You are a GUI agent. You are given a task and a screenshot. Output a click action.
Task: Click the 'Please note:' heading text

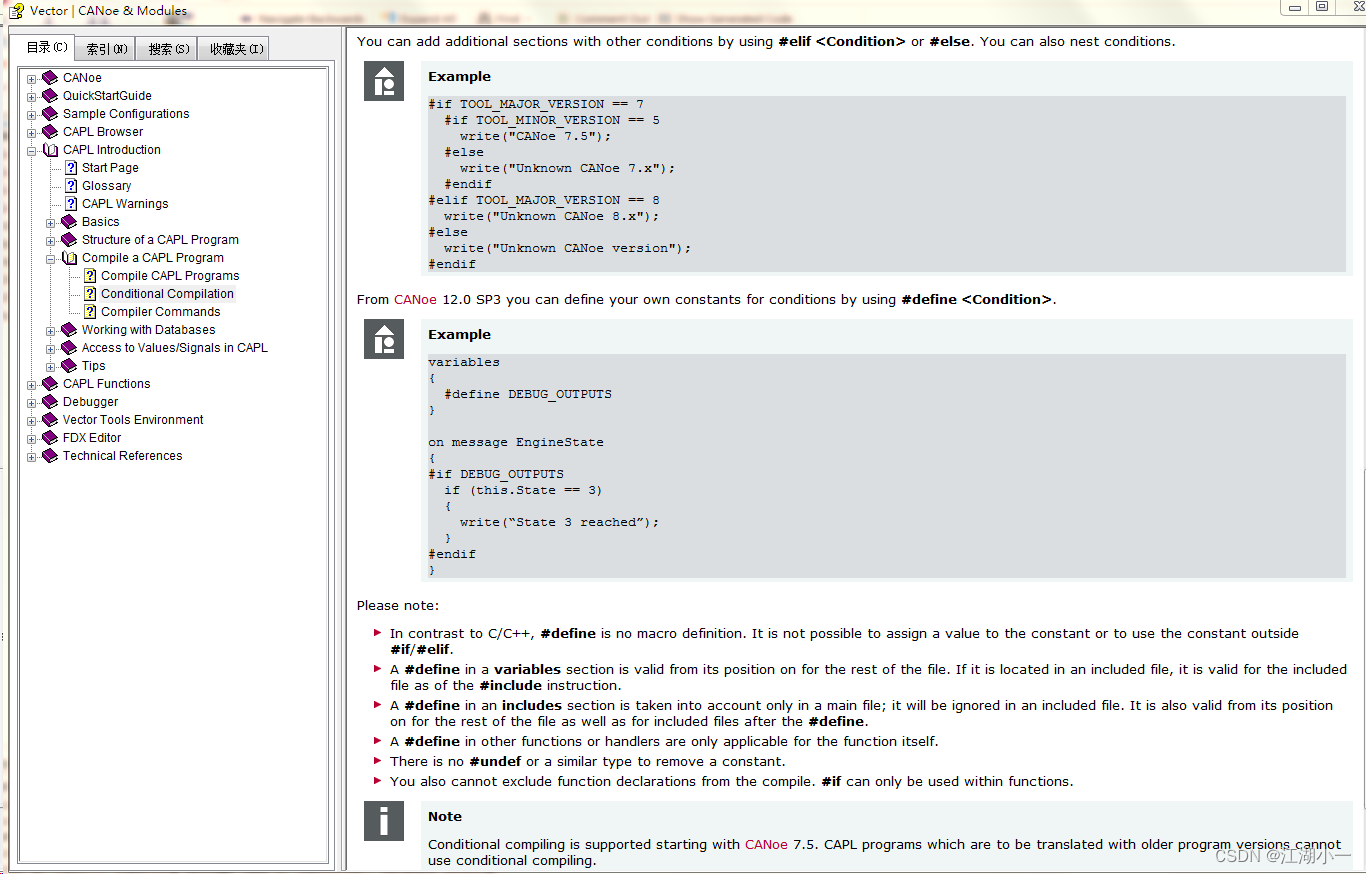pyautogui.click(x=398, y=605)
